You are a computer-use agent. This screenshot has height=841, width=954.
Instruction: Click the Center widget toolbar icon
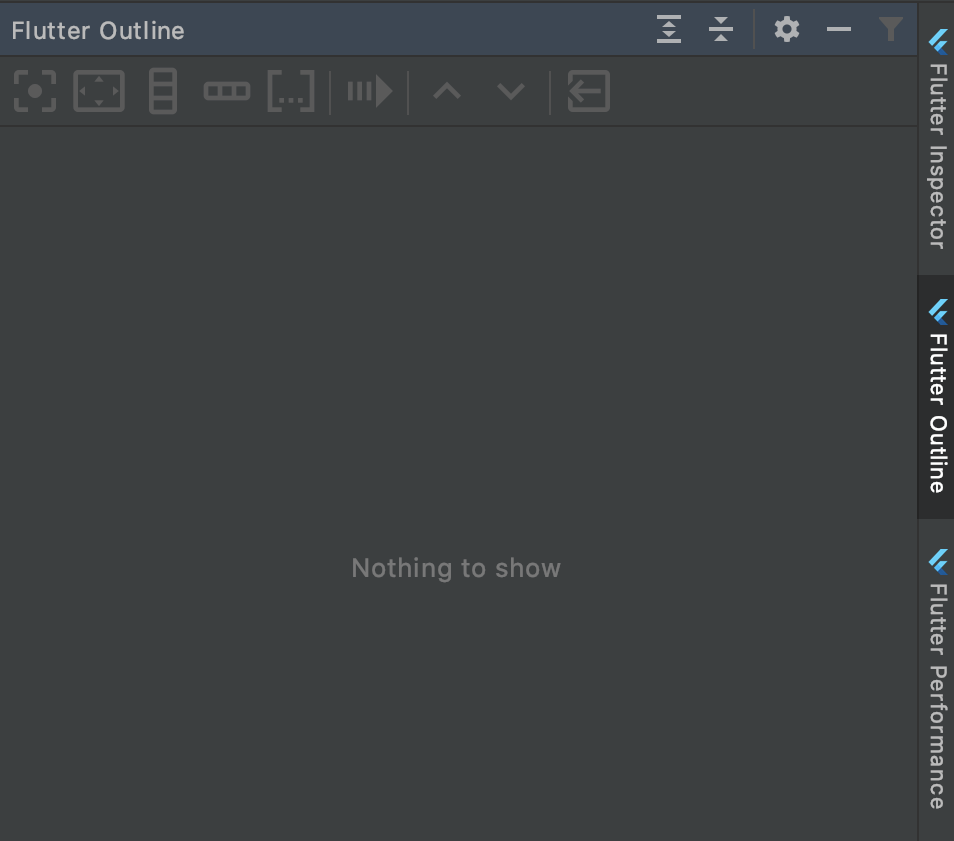click(35, 91)
